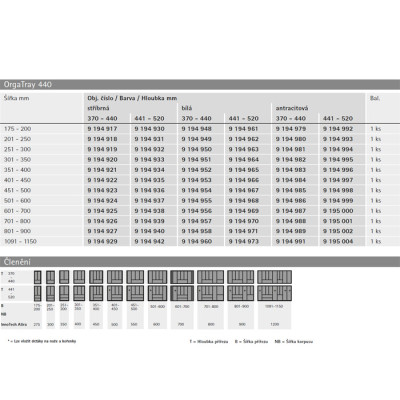
Task: Click the Bal. column header
Action: pos(375,98)
